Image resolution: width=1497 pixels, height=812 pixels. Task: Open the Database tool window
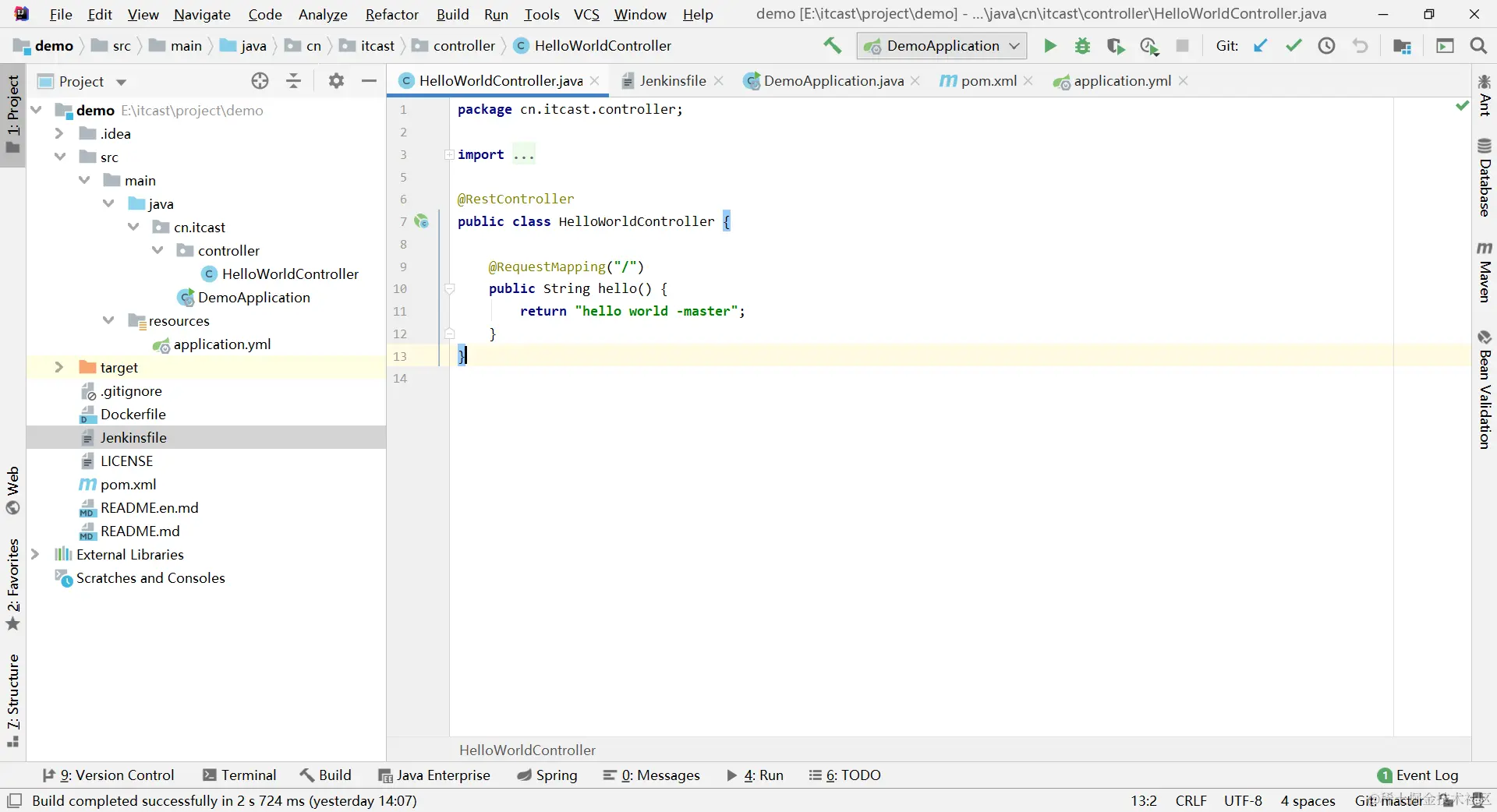(1485, 178)
